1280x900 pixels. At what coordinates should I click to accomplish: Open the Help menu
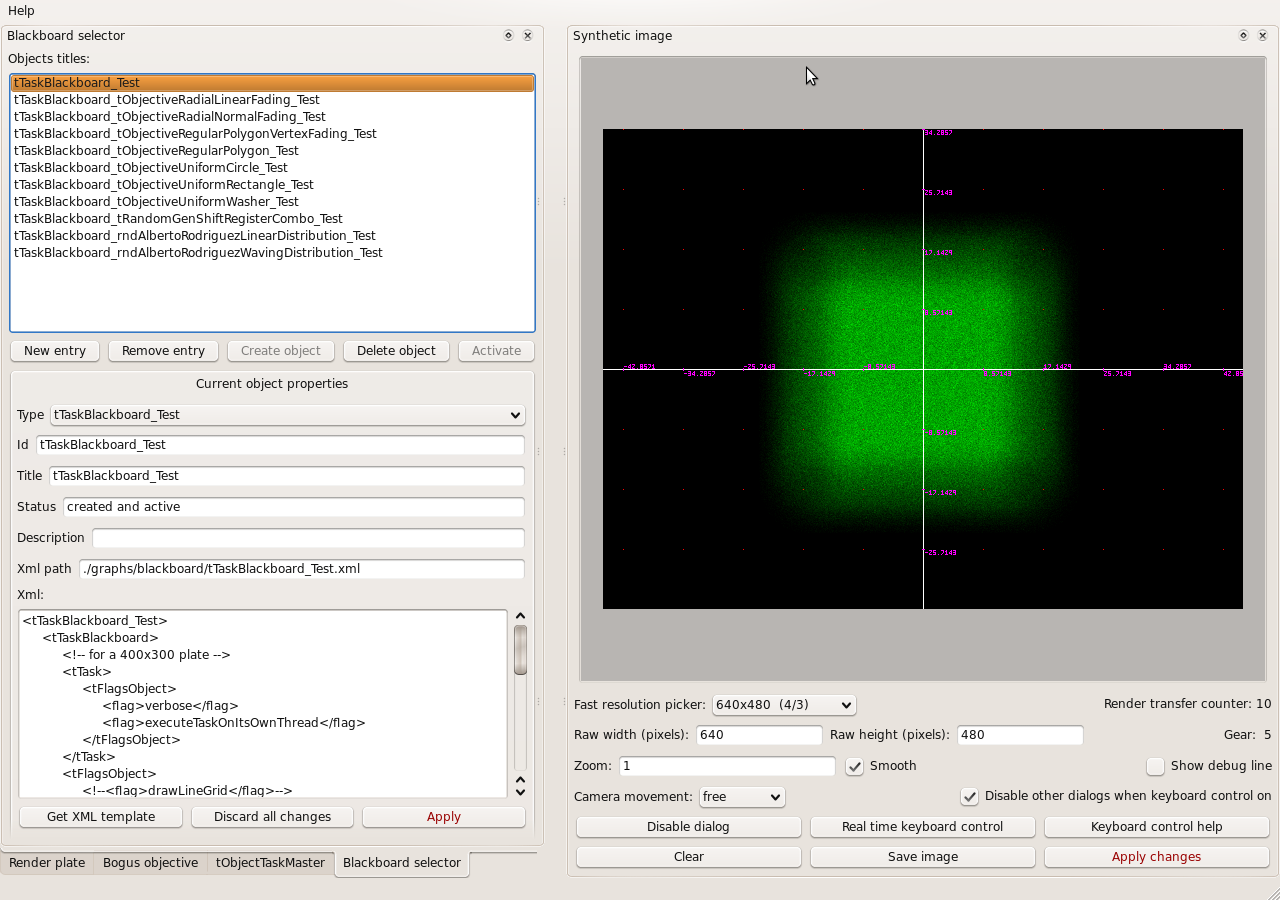(21, 11)
